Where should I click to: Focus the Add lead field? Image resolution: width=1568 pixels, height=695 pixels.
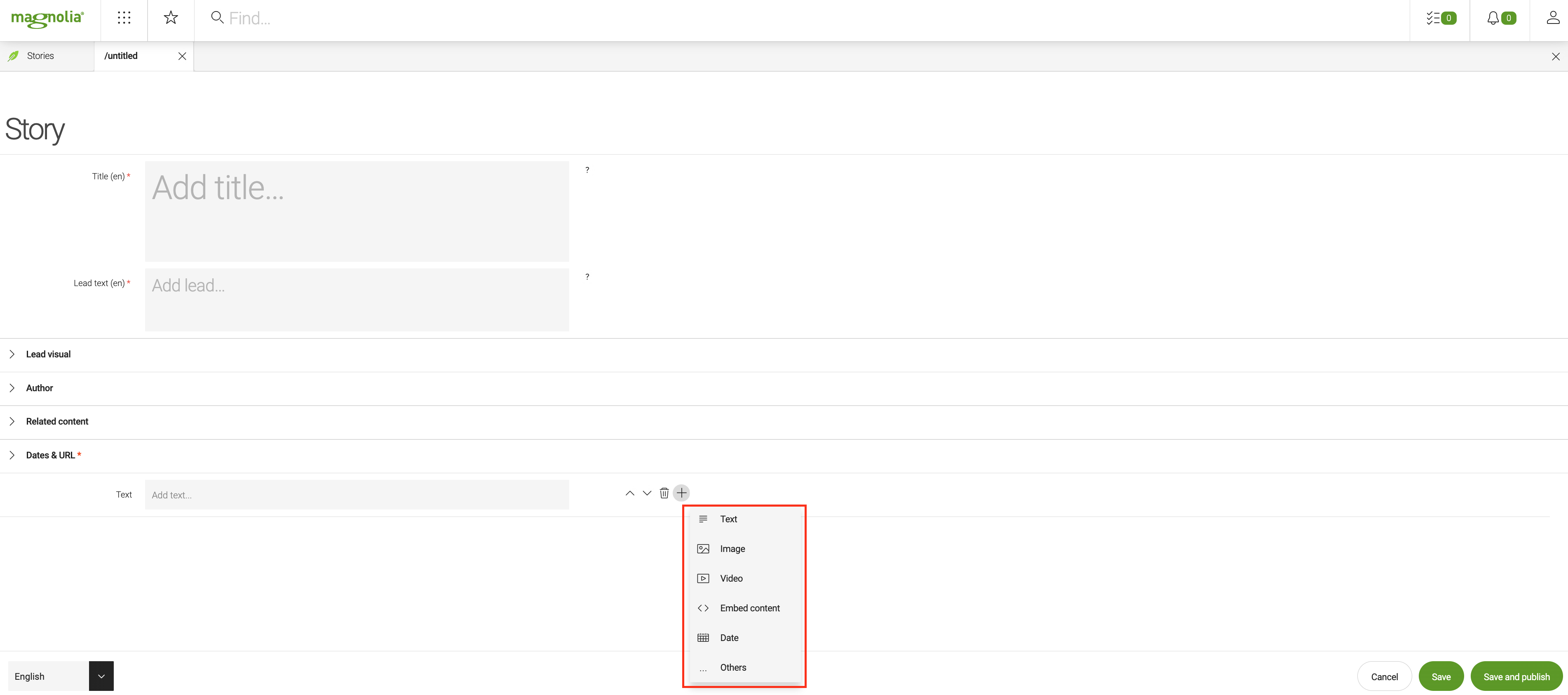357,300
